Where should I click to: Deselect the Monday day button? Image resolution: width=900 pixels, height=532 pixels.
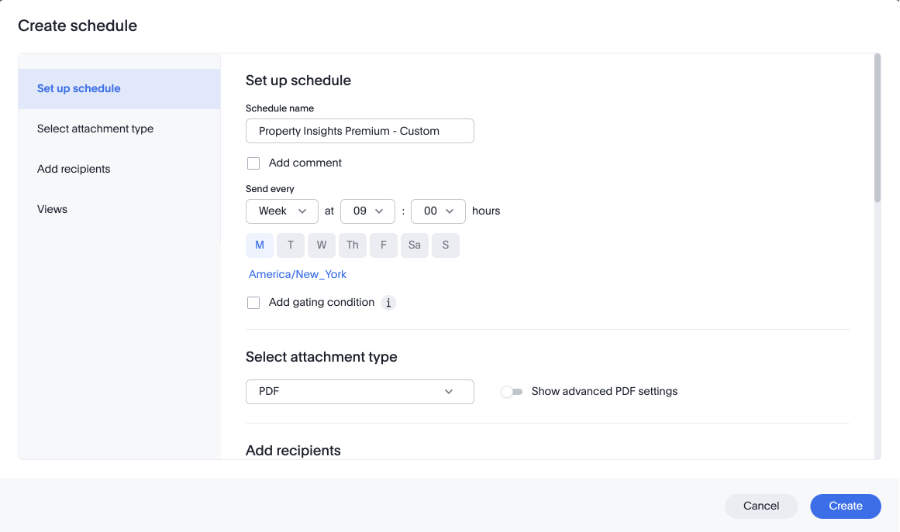click(260, 245)
